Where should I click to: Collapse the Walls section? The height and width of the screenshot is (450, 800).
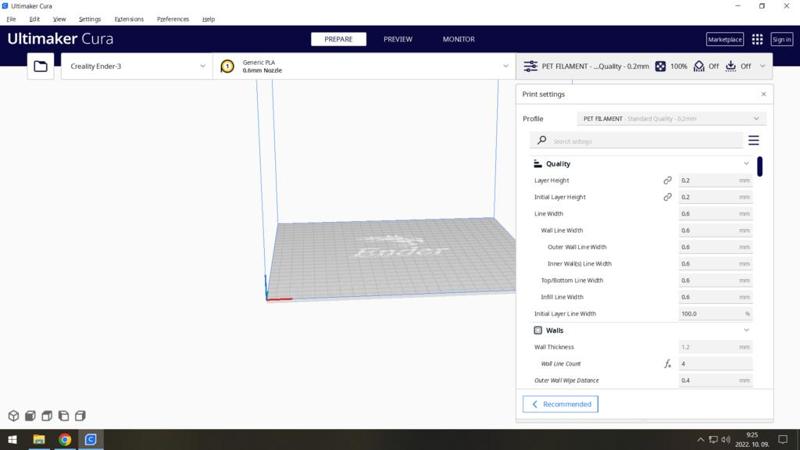tap(746, 331)
